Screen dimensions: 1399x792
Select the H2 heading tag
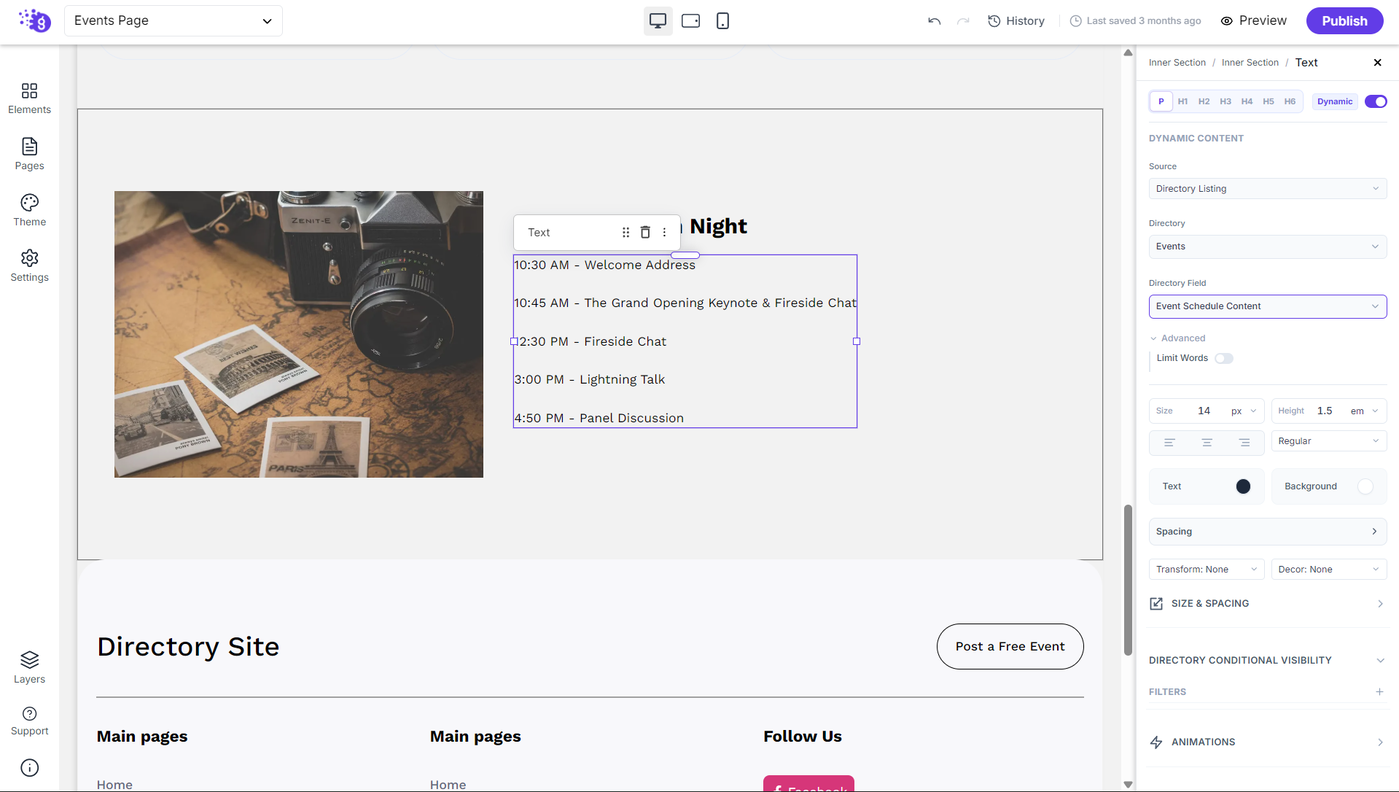pos(1204,101)
